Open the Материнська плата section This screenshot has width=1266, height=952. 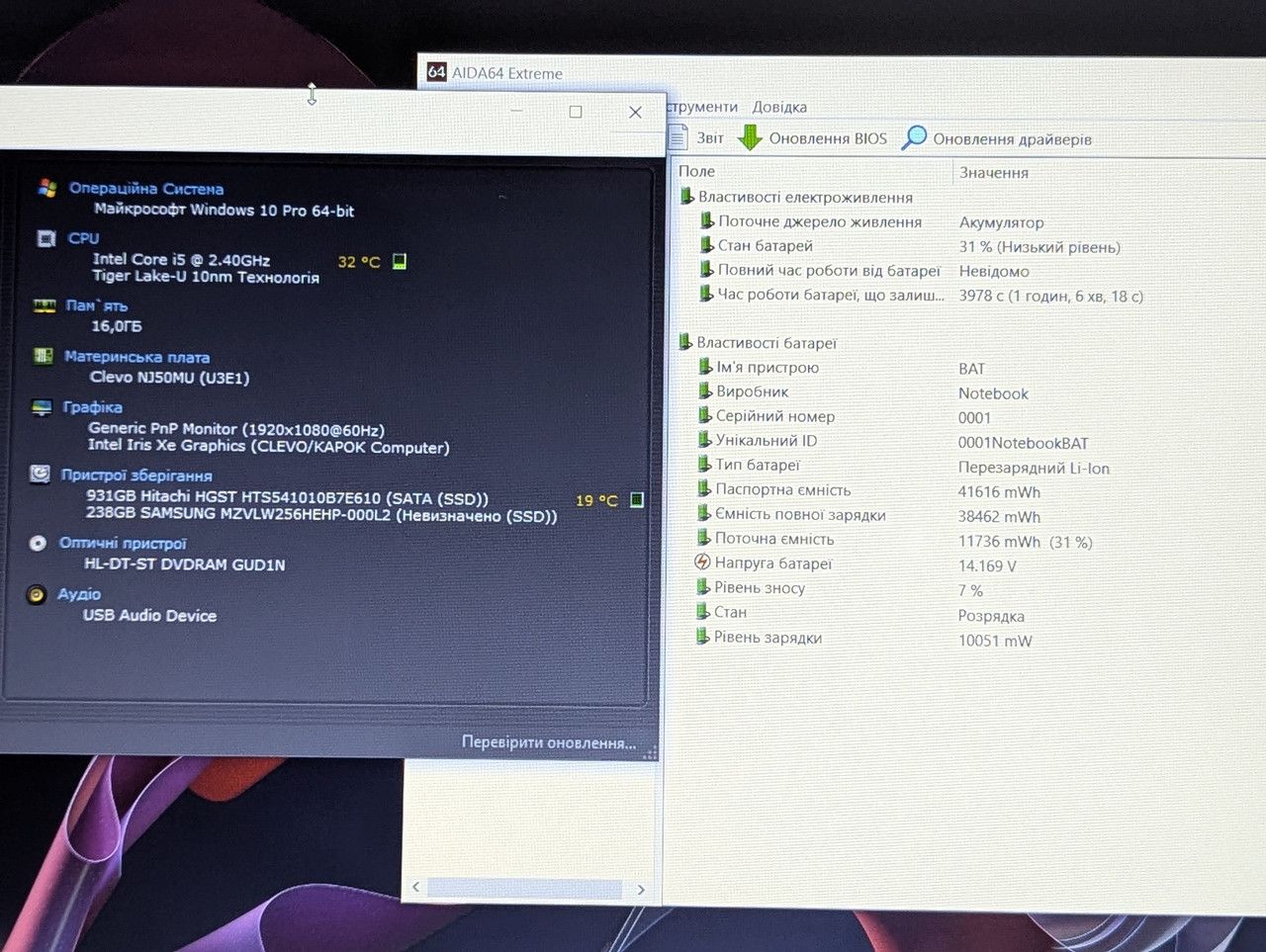pyautogui.click(x=136, y=357)
